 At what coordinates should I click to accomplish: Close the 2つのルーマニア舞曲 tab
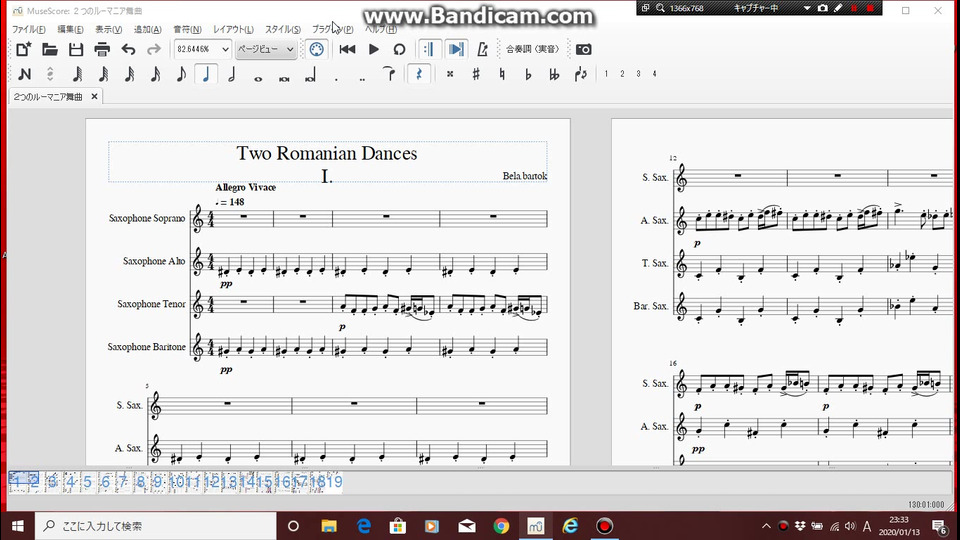(x=94, y=97)
